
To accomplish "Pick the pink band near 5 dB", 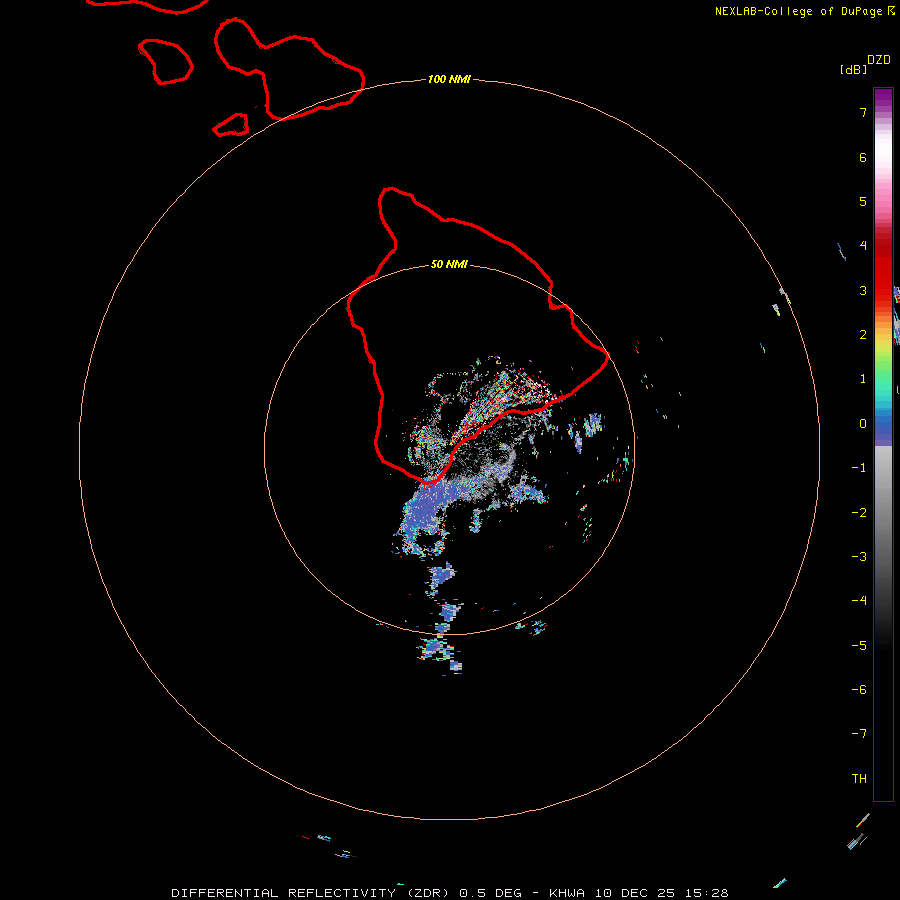I will click(883, 198).
